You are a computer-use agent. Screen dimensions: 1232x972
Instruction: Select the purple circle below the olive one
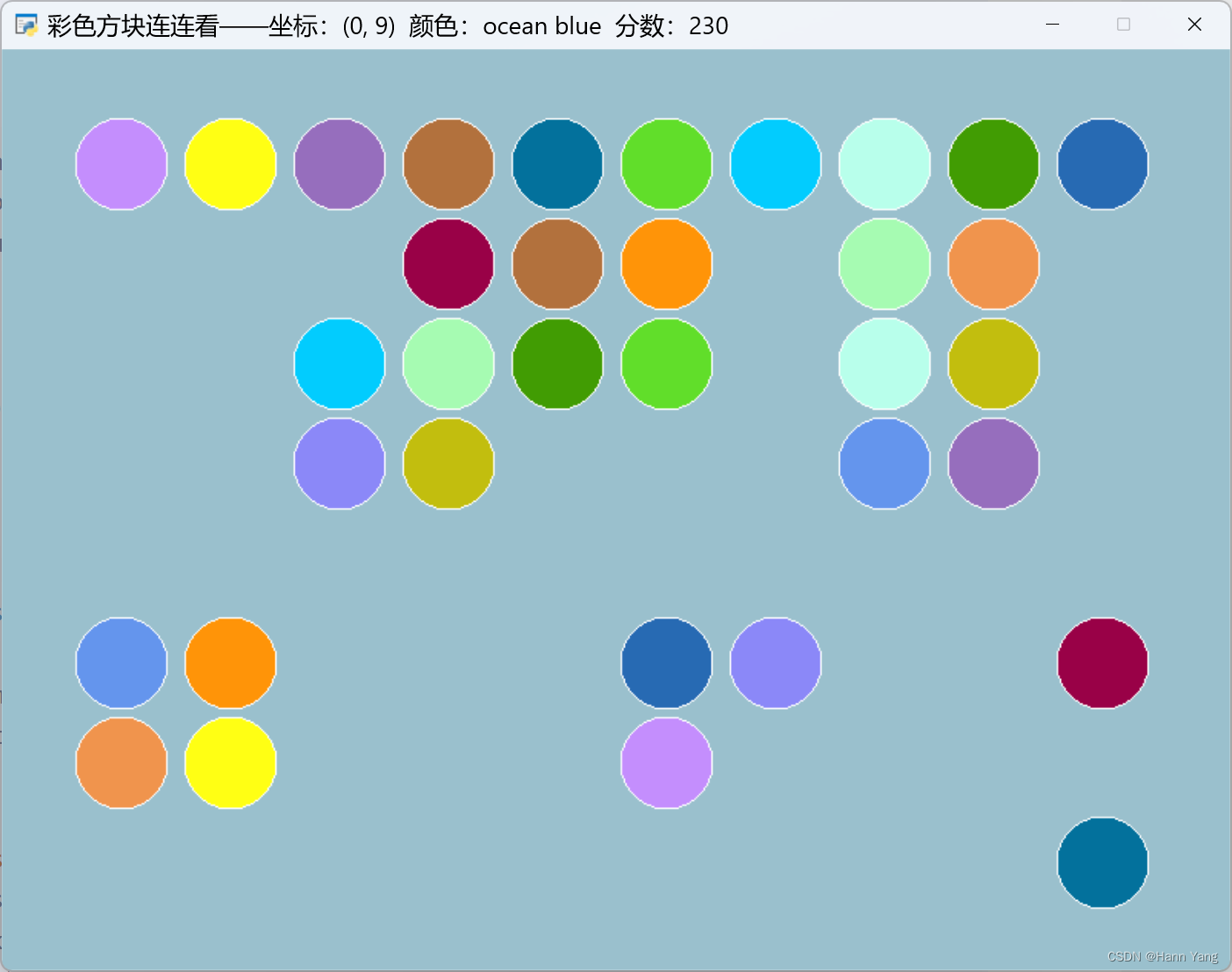993,463
